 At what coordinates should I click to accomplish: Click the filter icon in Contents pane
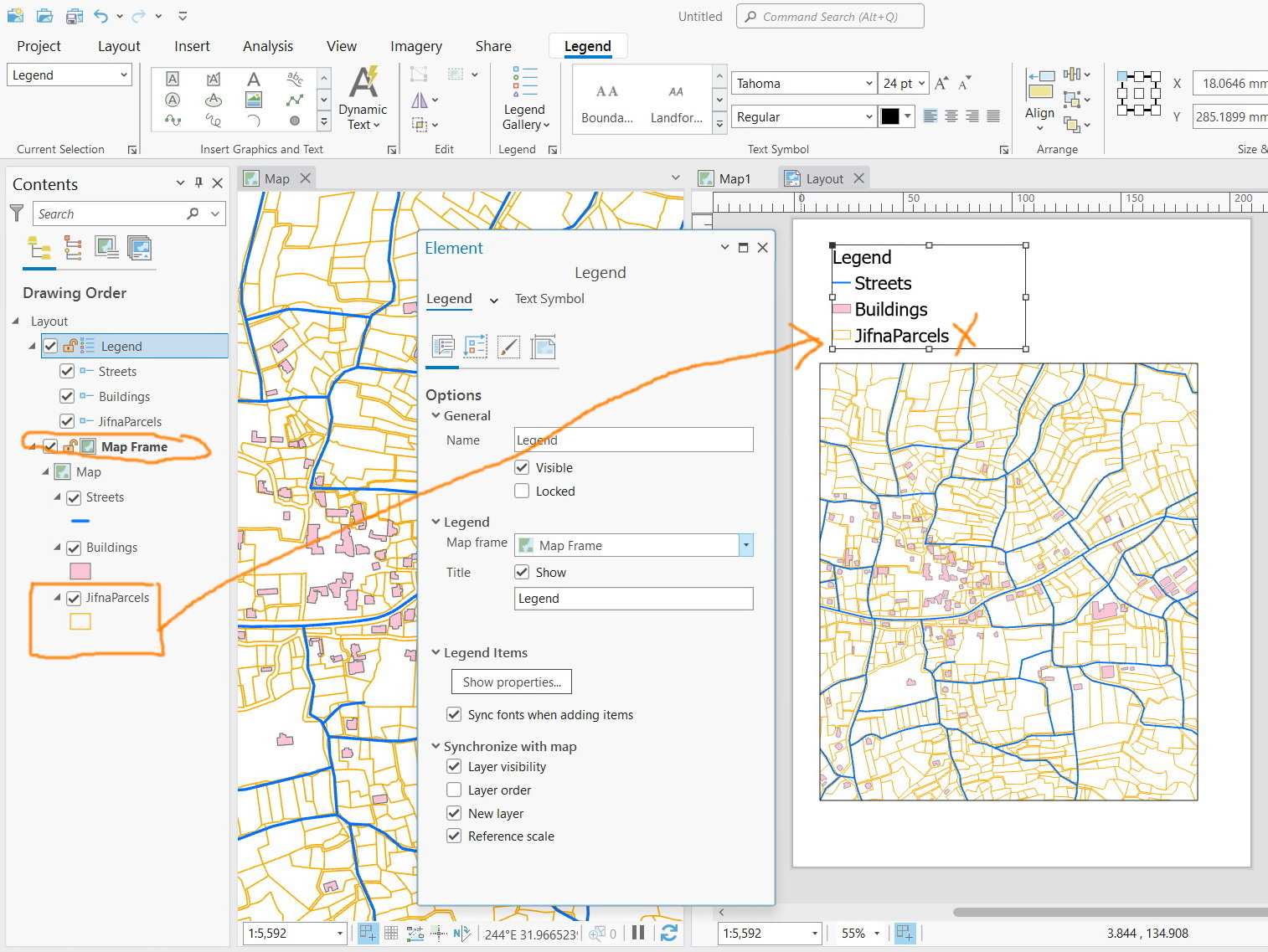click(x=16, y=214)
